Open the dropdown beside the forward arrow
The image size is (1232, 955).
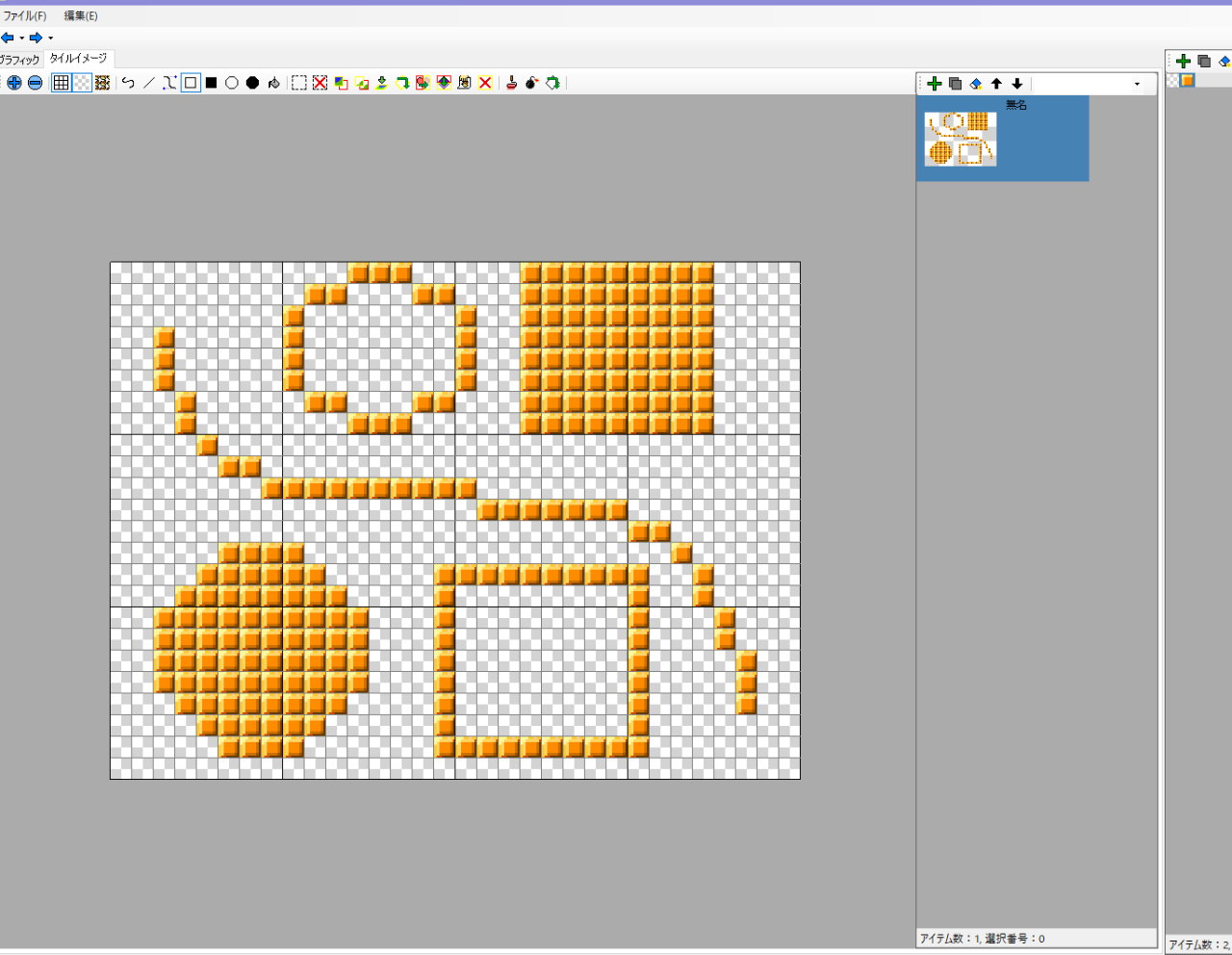click(x=50, y=39)
